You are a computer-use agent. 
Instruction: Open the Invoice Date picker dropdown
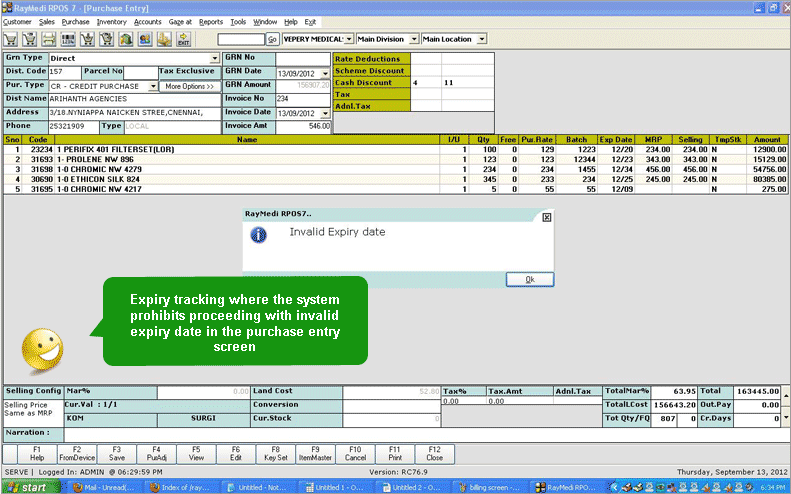325,113
